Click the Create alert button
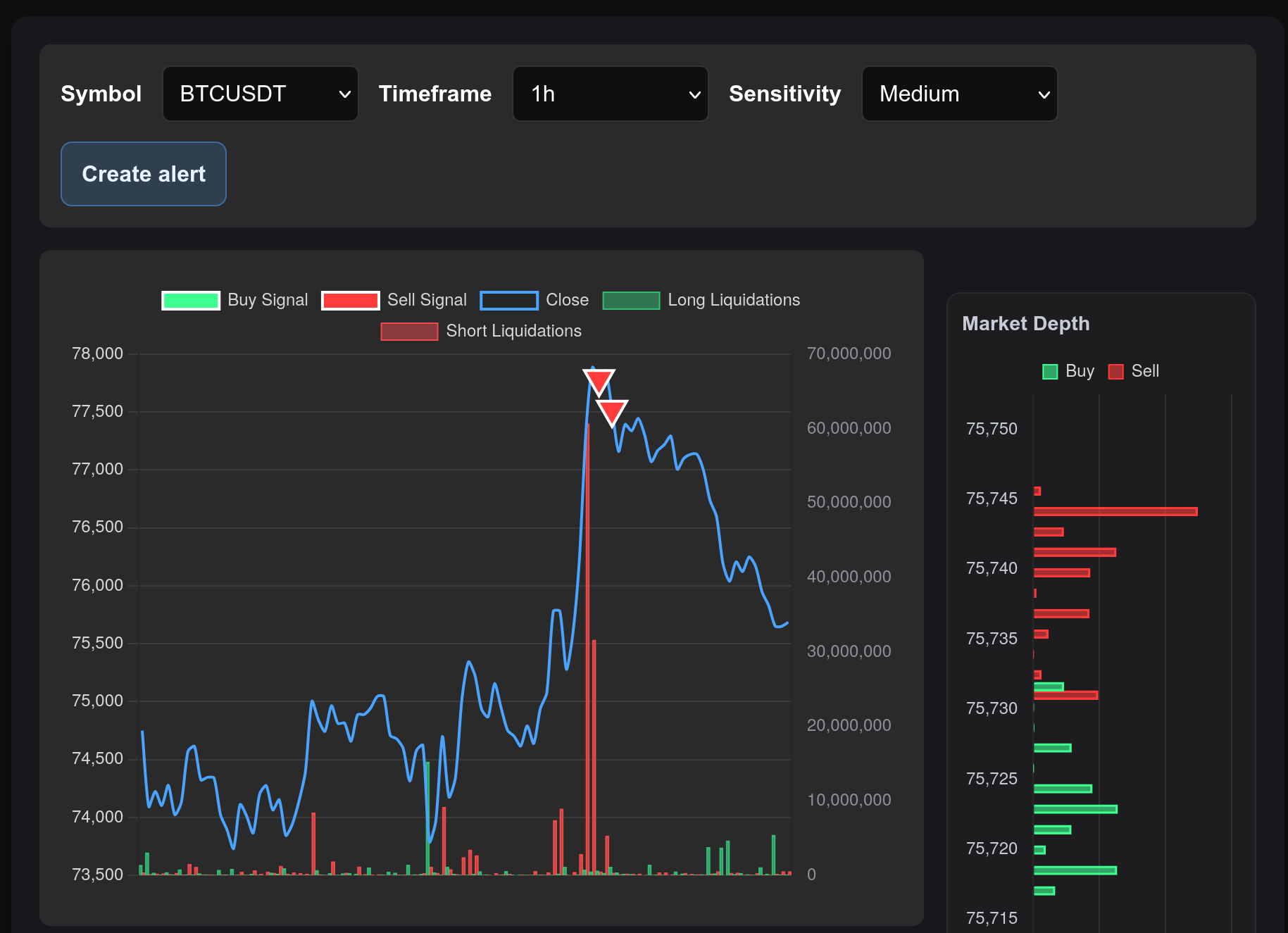The image size is (1288, 933). tap(143, 174)
